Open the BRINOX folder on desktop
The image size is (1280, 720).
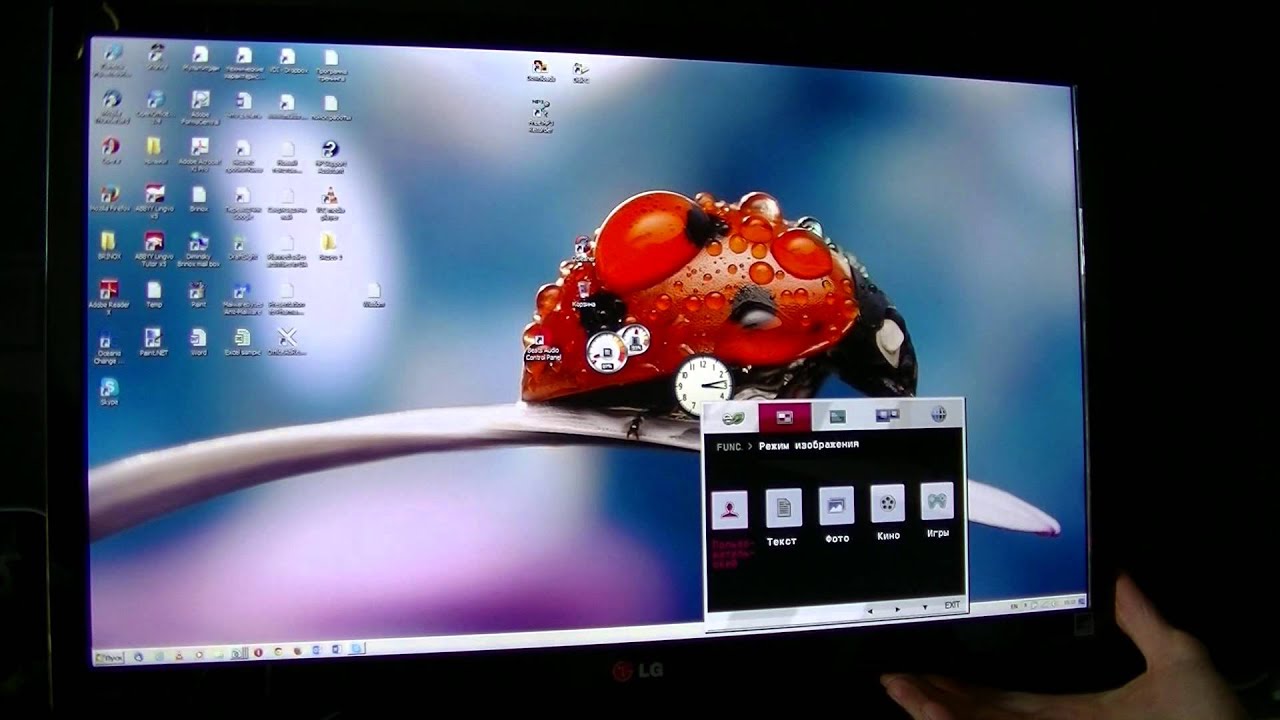point(108,246)
